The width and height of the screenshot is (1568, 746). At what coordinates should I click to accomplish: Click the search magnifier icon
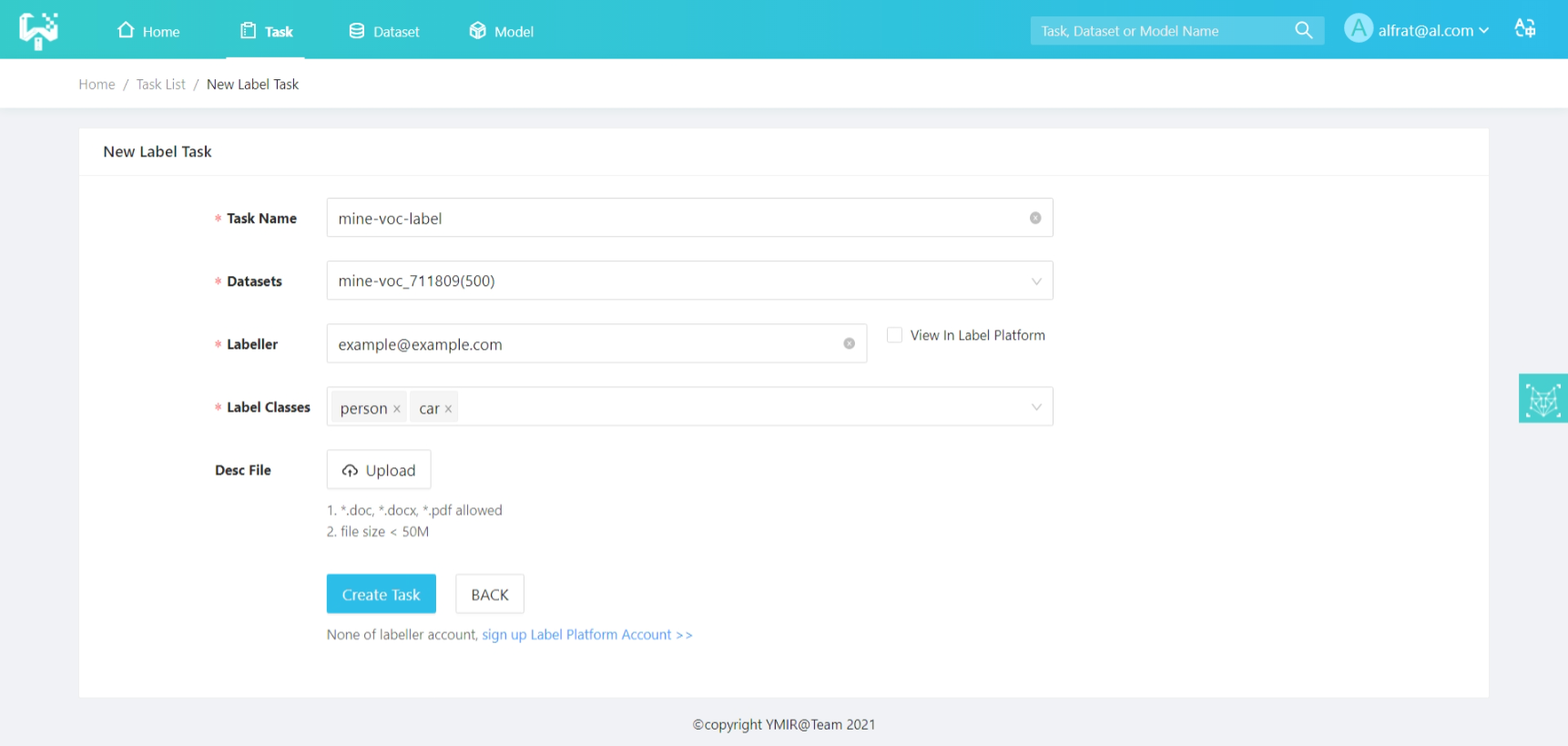pos(1303,30)
